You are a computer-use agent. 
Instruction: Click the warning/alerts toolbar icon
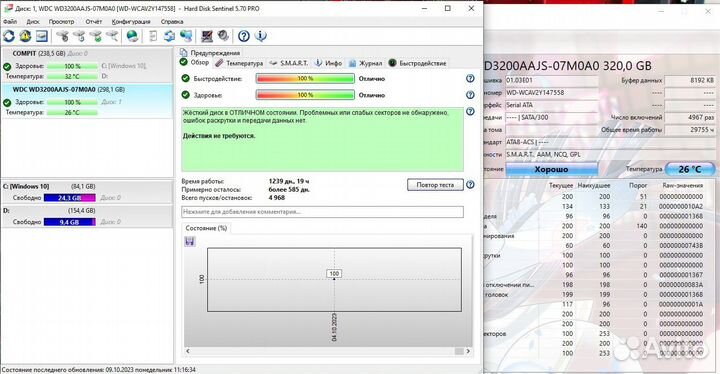tap(25, 36)
